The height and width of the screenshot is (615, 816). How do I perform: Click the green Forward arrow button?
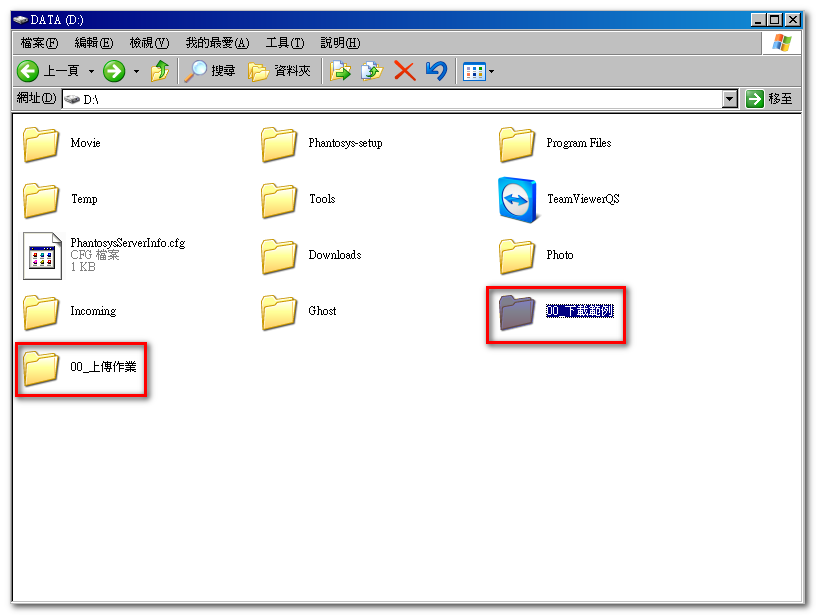tap(114, 71)
